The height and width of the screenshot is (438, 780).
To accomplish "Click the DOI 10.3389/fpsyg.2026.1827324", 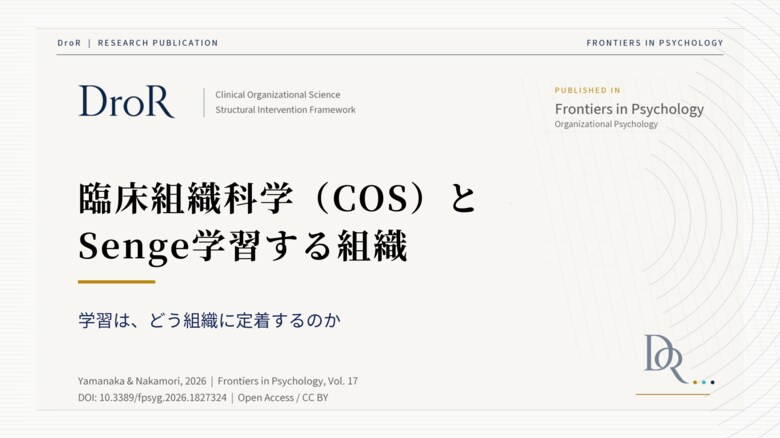I will (152, 398).
